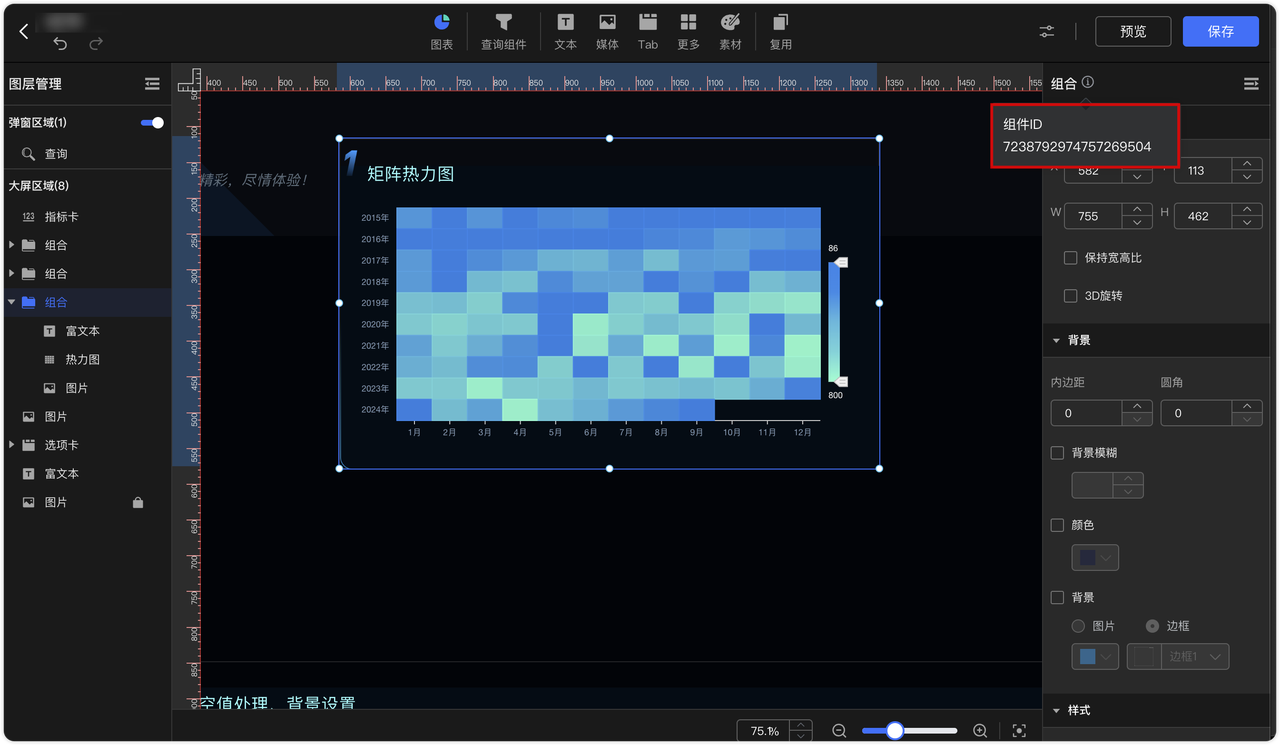Click the 保存 save button
1280x745 pixels.
click(1220, 31)
